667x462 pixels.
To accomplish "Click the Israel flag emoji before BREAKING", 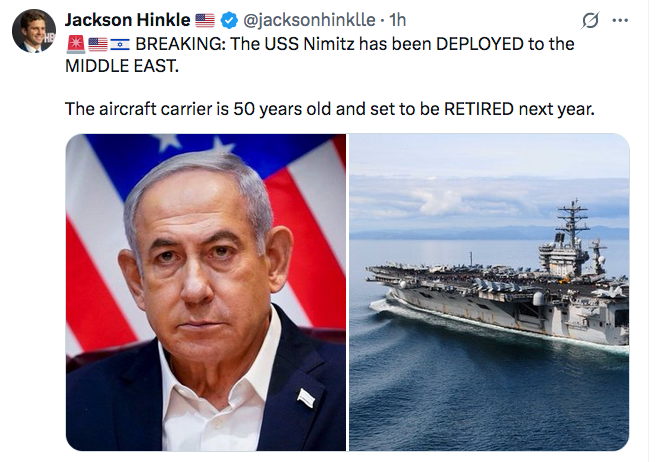I will click(119, 44).
